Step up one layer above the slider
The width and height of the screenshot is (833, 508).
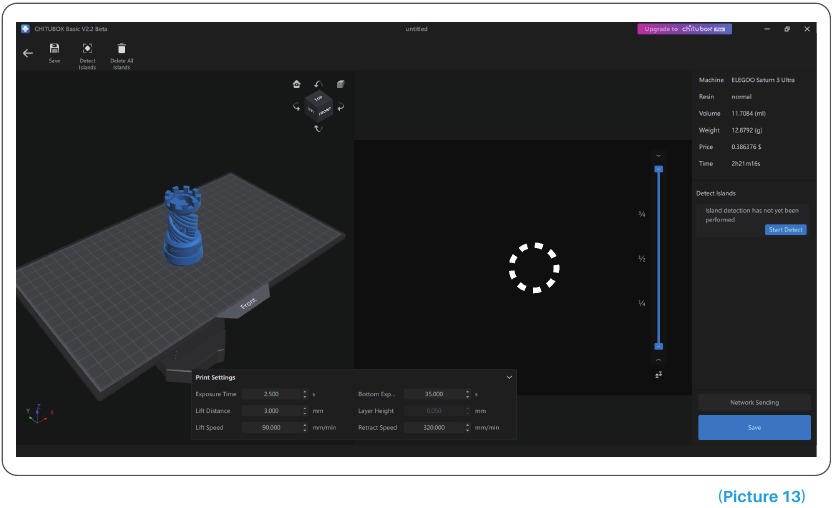(658, 156)
